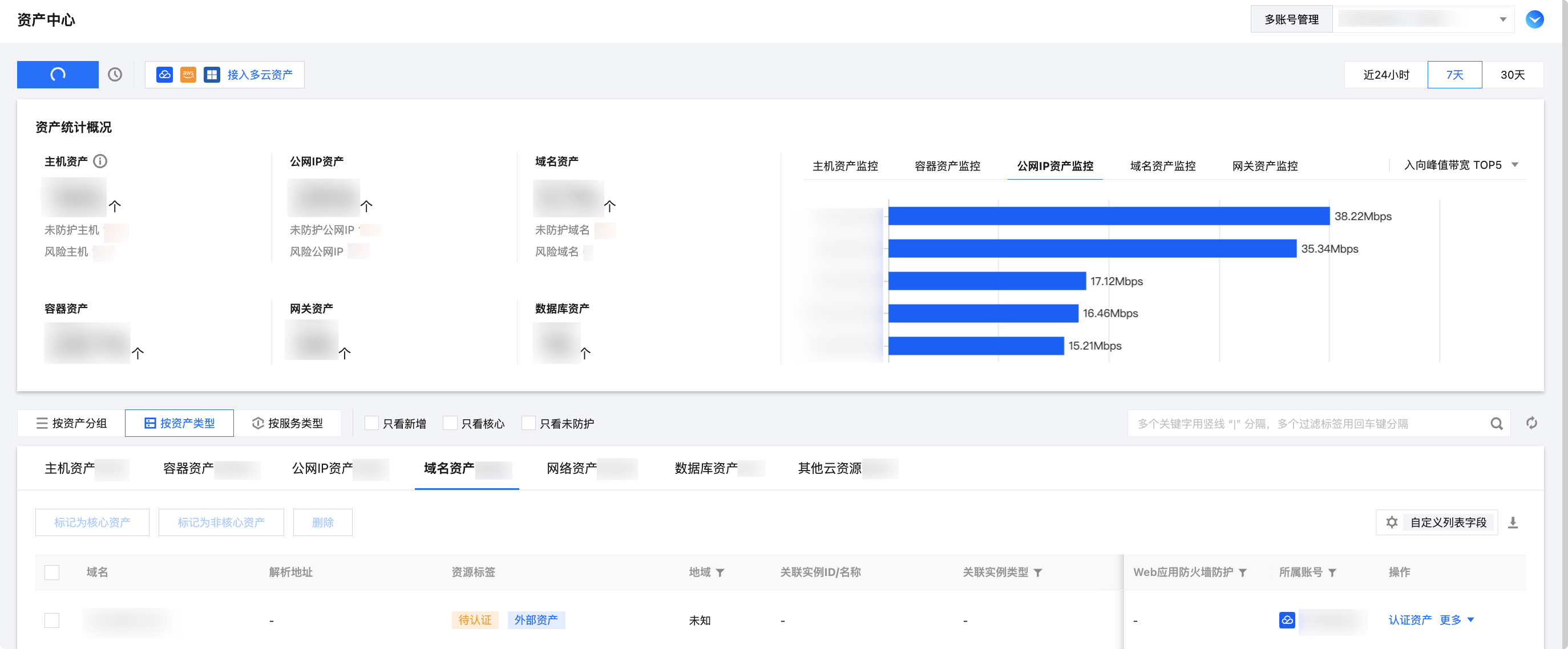Click the download export icon

1513,522
